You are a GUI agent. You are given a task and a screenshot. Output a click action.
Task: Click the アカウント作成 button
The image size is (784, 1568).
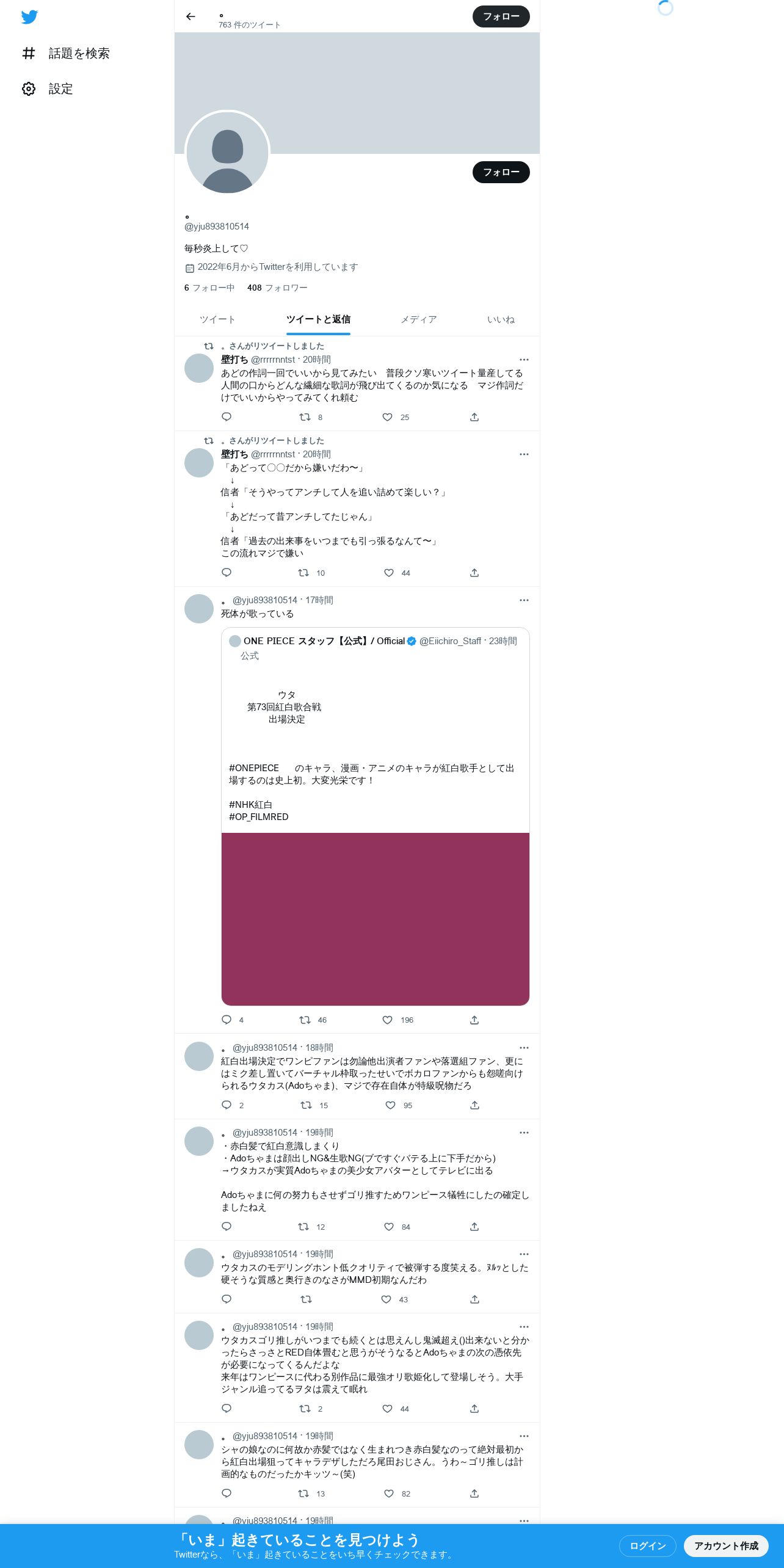tap(726, 1545)
